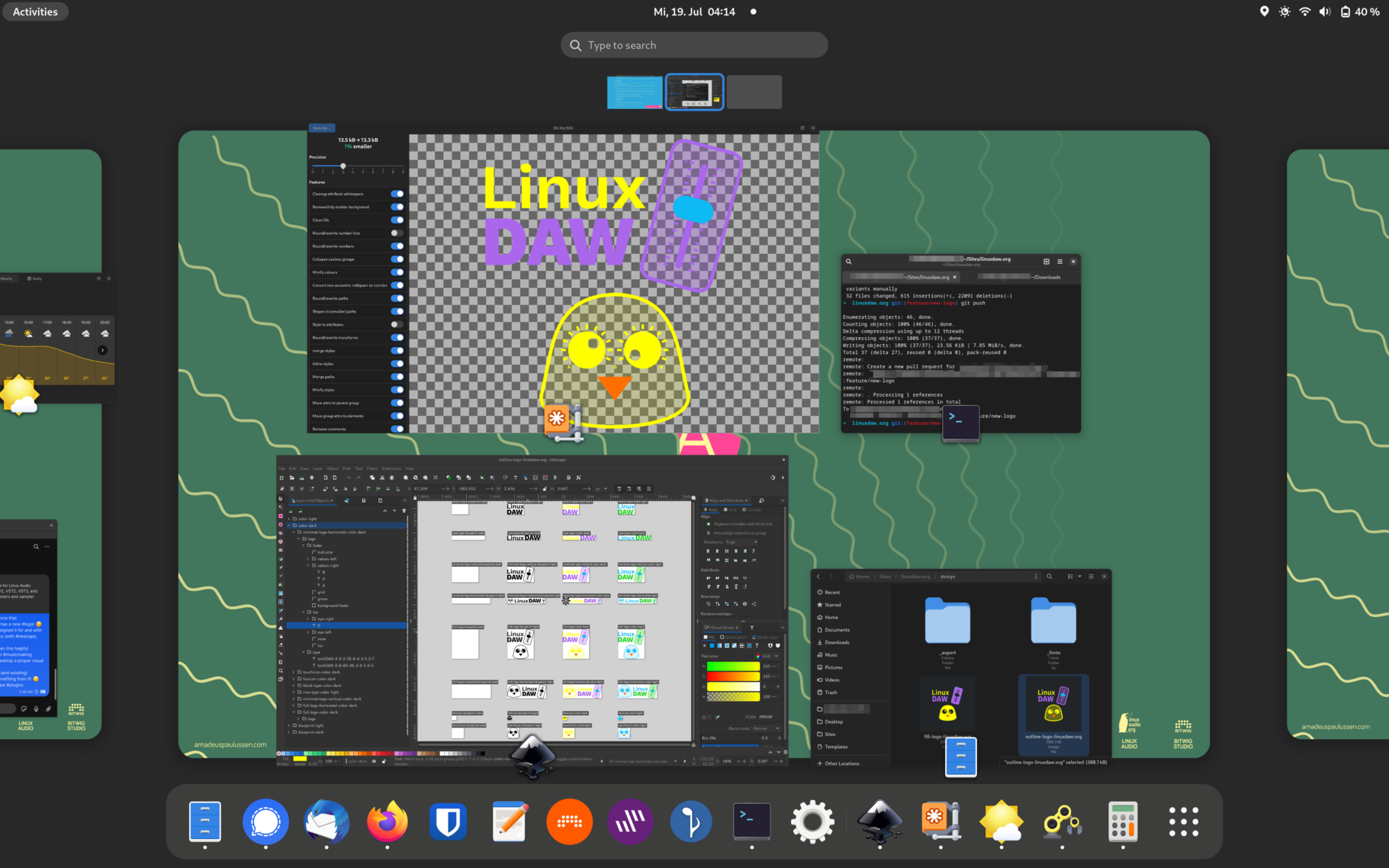Expand color-light layer in Inkscape
Image resolution: width=1389 pixels, height=868 pixels.
point(289,519)
